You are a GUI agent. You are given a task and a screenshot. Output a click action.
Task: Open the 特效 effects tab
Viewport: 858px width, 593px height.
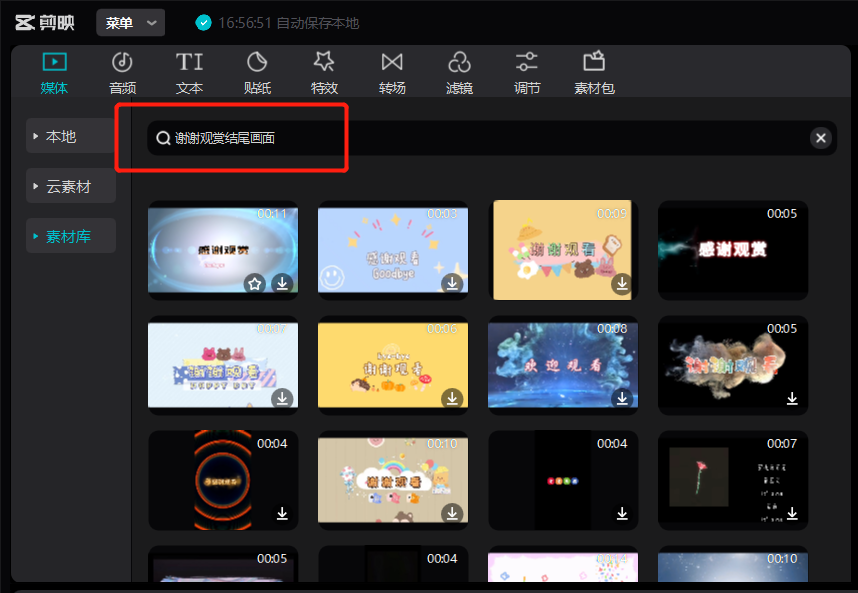324,73
